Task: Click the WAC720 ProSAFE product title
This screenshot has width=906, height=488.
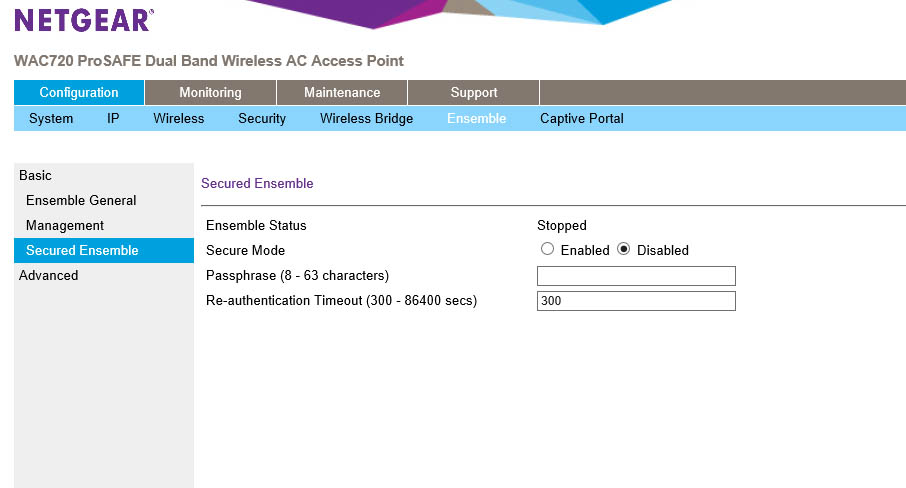Action: pyautogui.click(x=209, y=61)
